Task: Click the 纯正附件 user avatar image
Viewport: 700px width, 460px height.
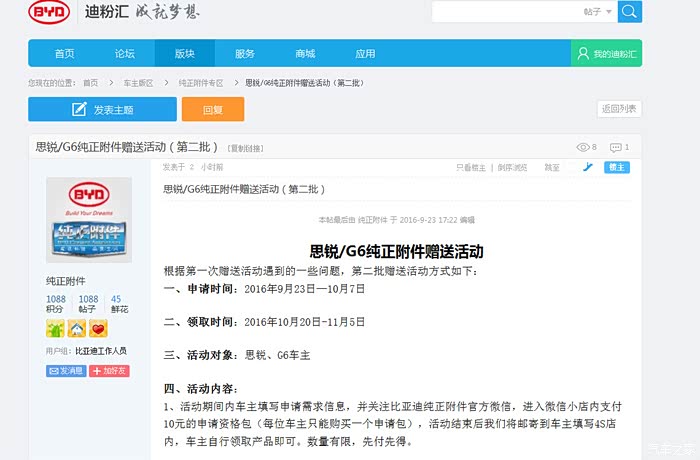Action: click(x=88, y=221)
